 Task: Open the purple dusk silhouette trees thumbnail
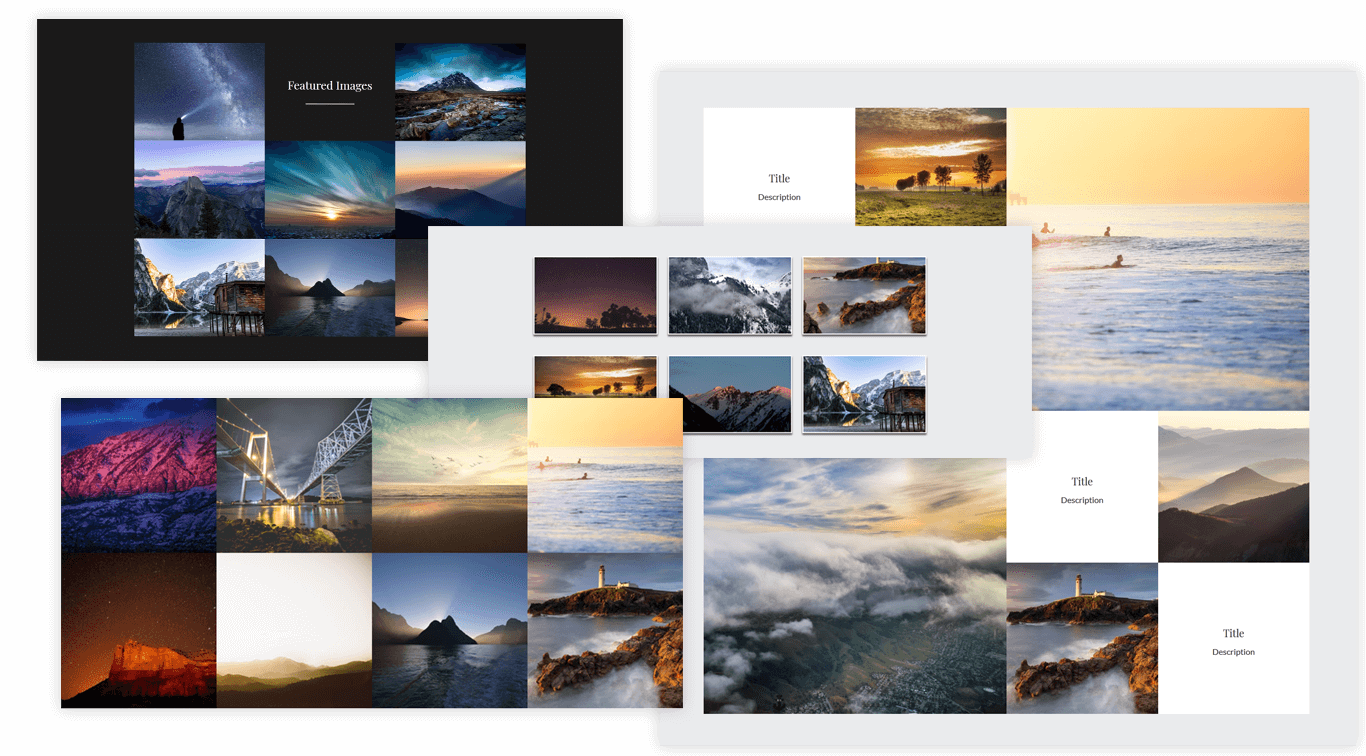(595, 295)
